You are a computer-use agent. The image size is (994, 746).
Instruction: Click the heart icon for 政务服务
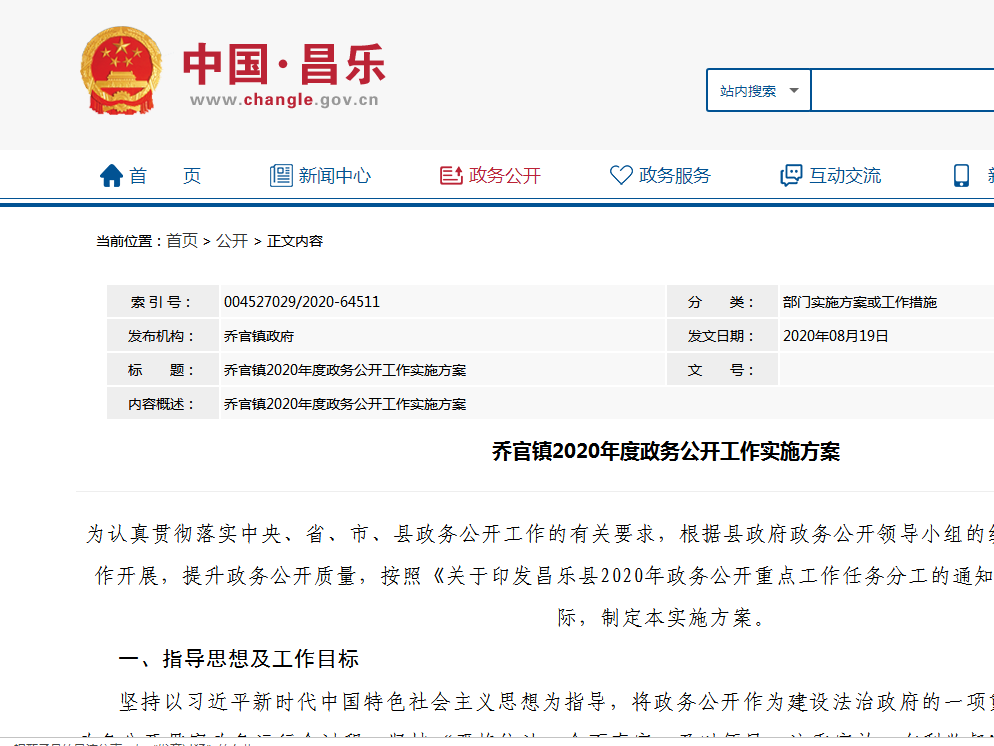pos(621,176)
